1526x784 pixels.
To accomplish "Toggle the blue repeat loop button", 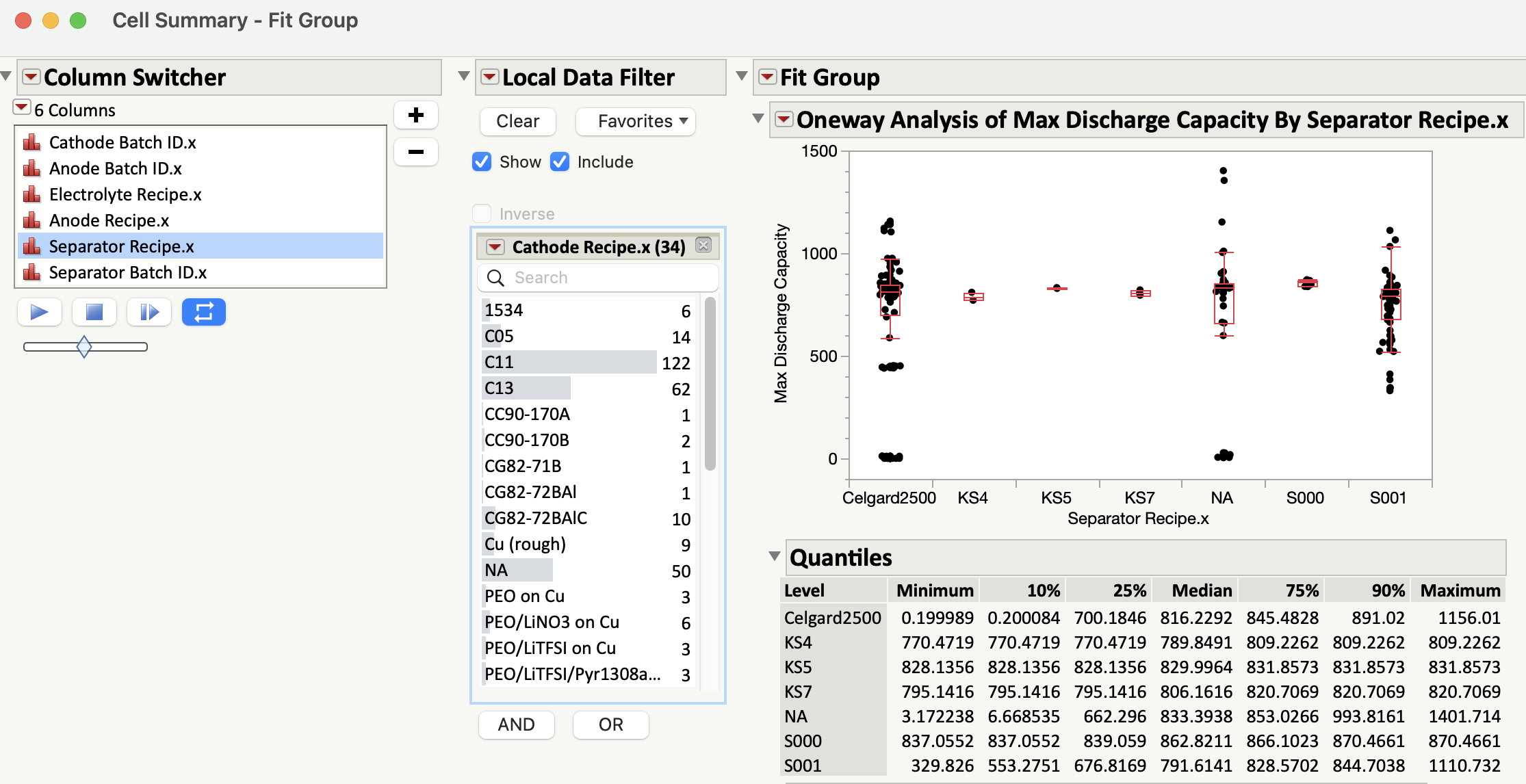I will 204,313.
